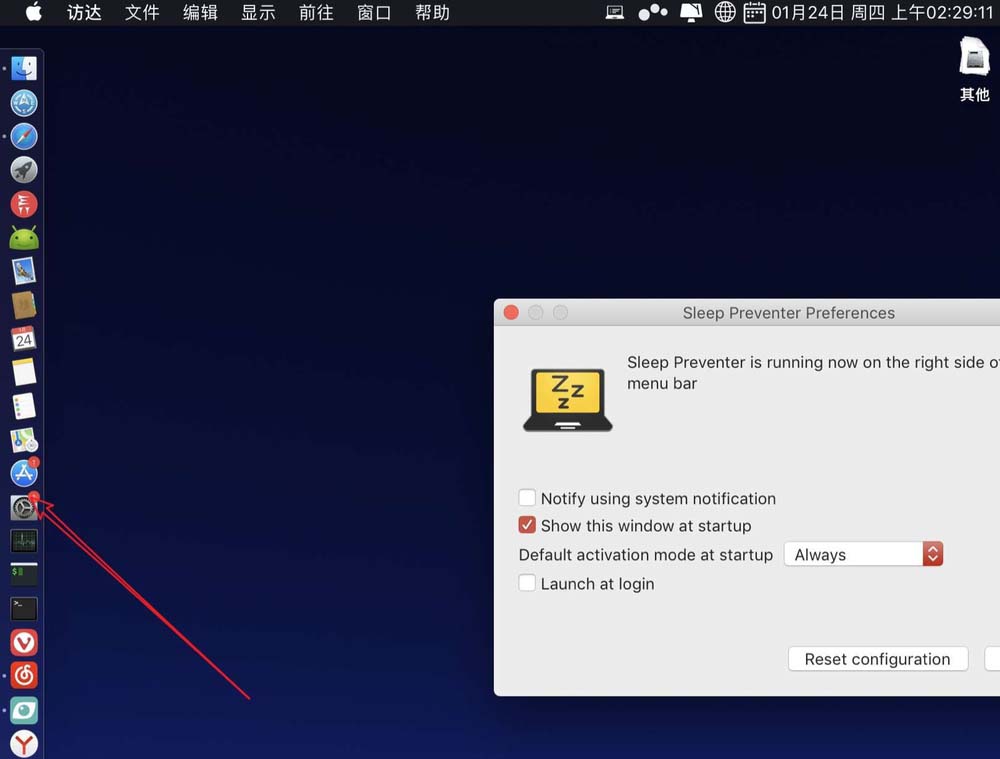This screenshot has width=1000, height=759.
Task: Open the 其他 drive icon on desktop
Action: (x=974, y=68)
